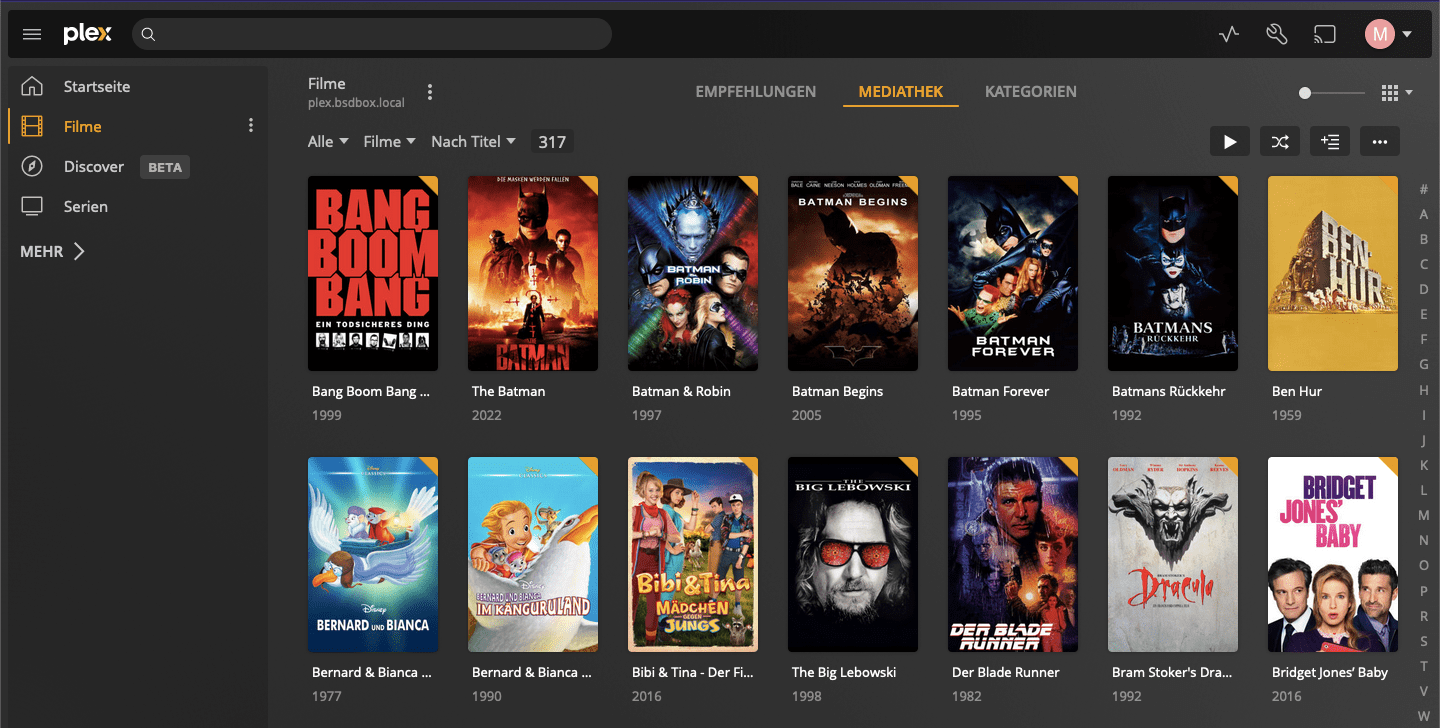Open The Big Lebowski poster
1440x728 pixels.
coord(853,554)
